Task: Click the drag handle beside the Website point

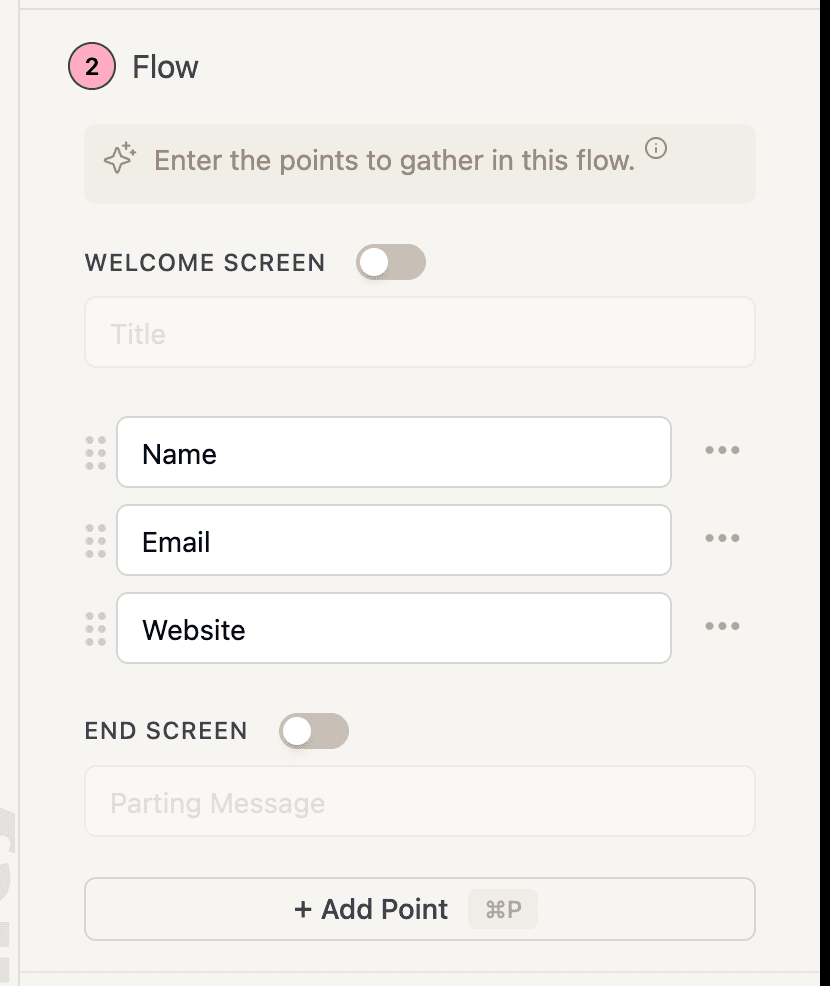Action: (96, 629)
